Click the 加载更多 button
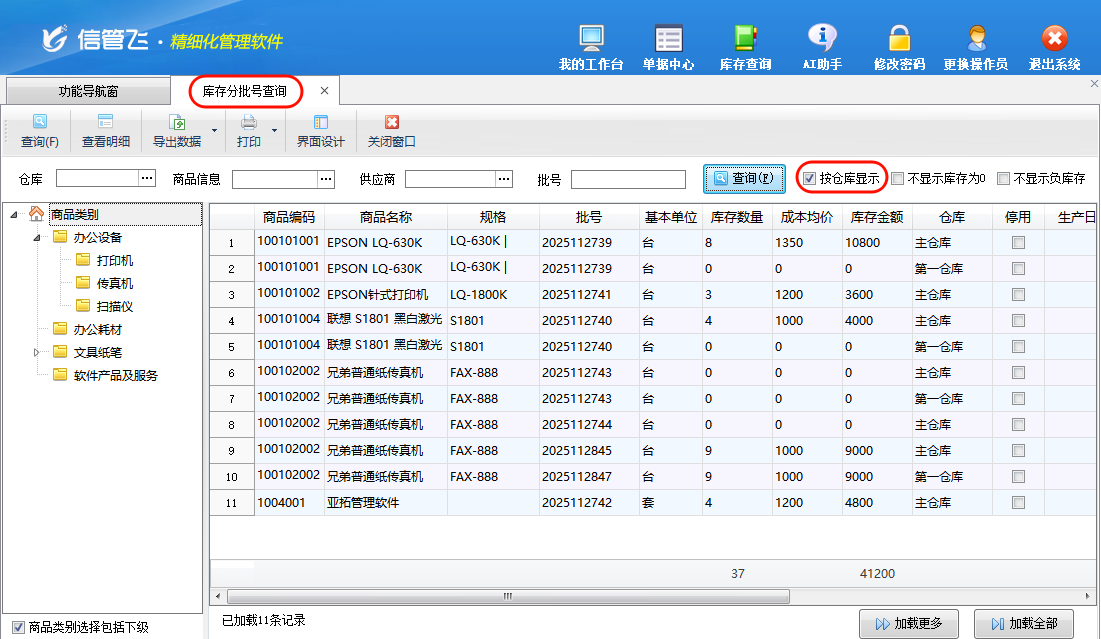The width and height of the screenshot is (1101, 639). [909, 623]
